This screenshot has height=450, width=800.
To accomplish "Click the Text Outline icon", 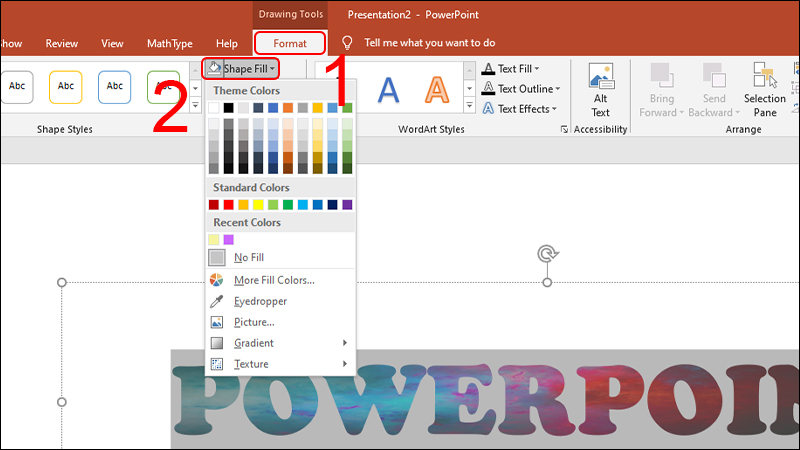I will click(488, 88).
